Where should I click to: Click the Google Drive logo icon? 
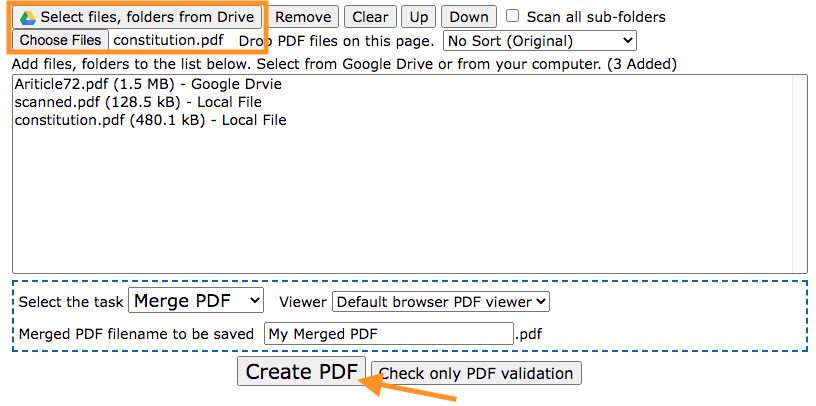pyautogui.click(x=28, y=17)
